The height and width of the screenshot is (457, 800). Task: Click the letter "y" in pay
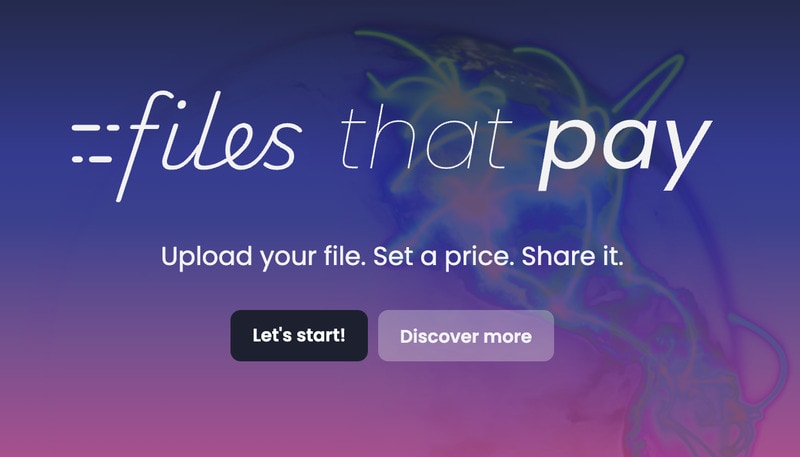coord(685,156)
